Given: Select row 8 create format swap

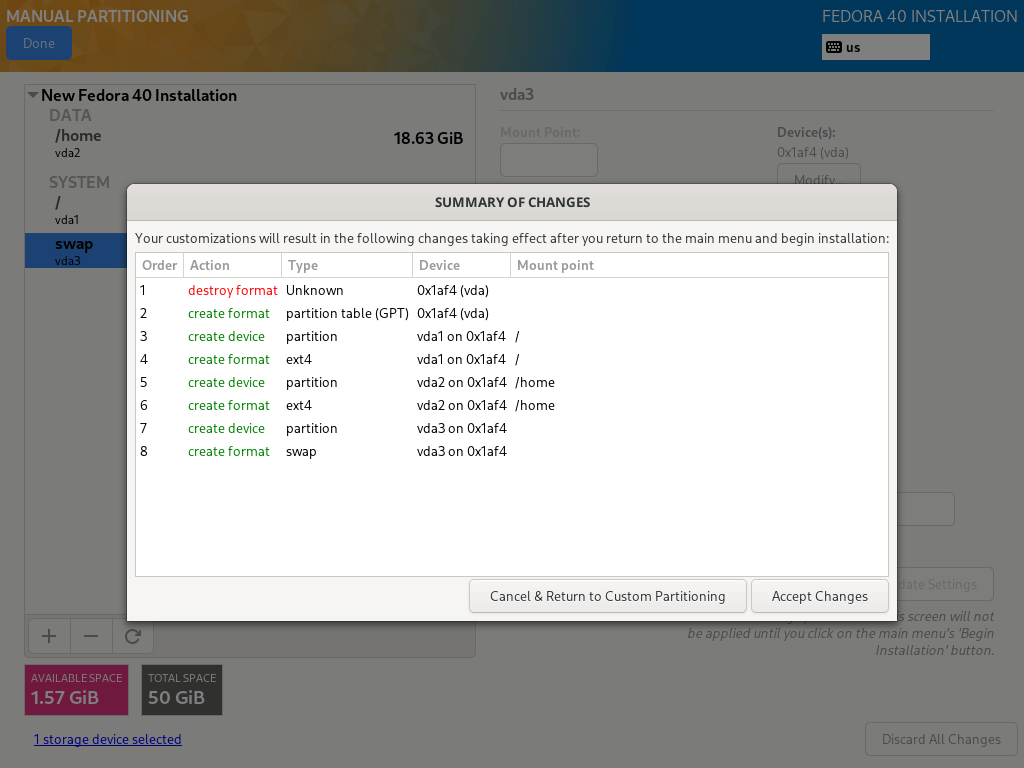Looking at the screenshot, I should pyautogui.click(x=512, y=451).
